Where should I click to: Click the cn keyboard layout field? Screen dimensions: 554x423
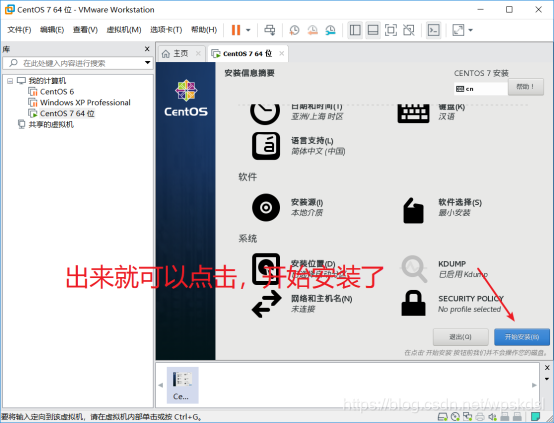coord(481,89)
